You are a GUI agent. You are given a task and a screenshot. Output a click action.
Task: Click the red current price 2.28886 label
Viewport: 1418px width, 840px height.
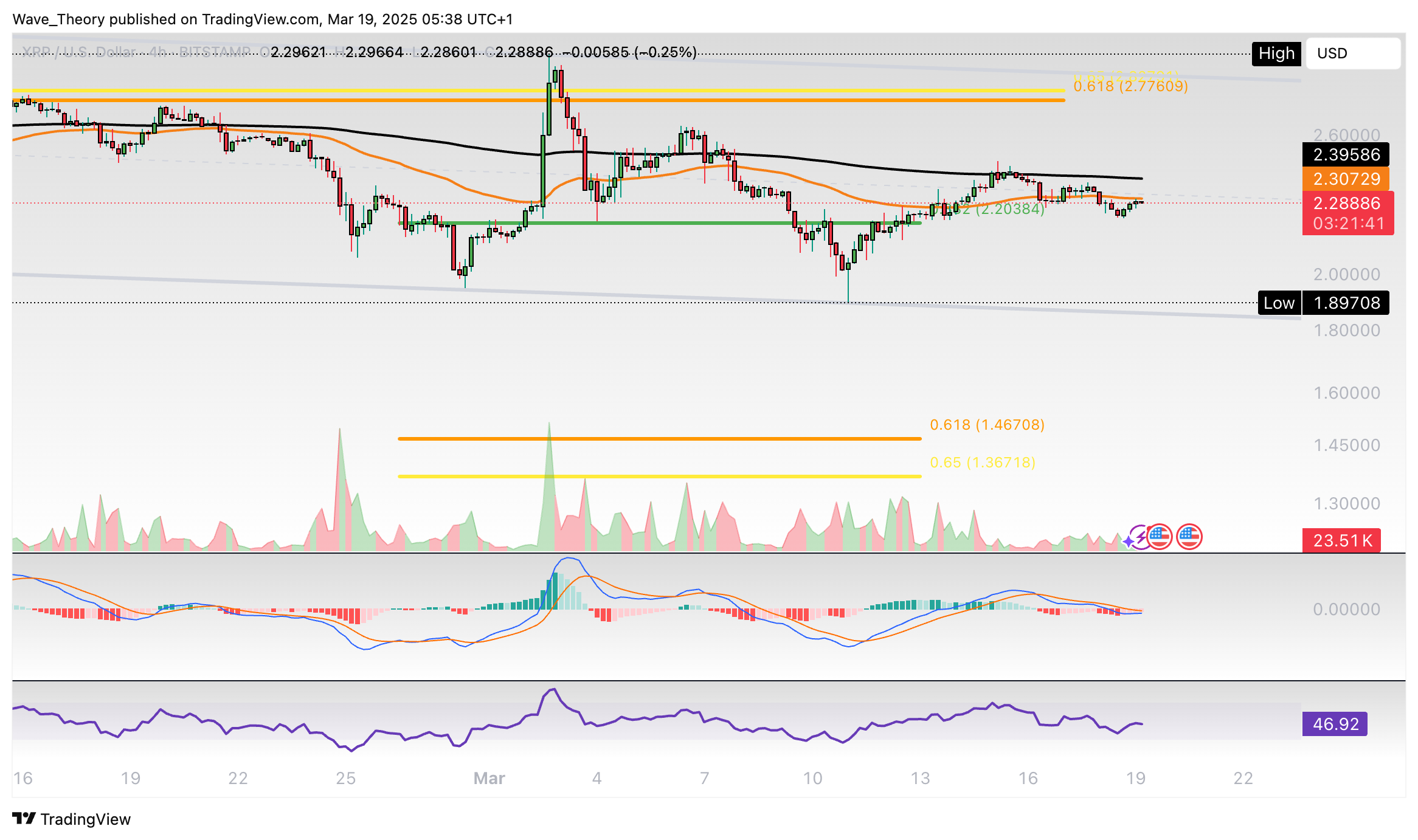[x=1347, y=203]
